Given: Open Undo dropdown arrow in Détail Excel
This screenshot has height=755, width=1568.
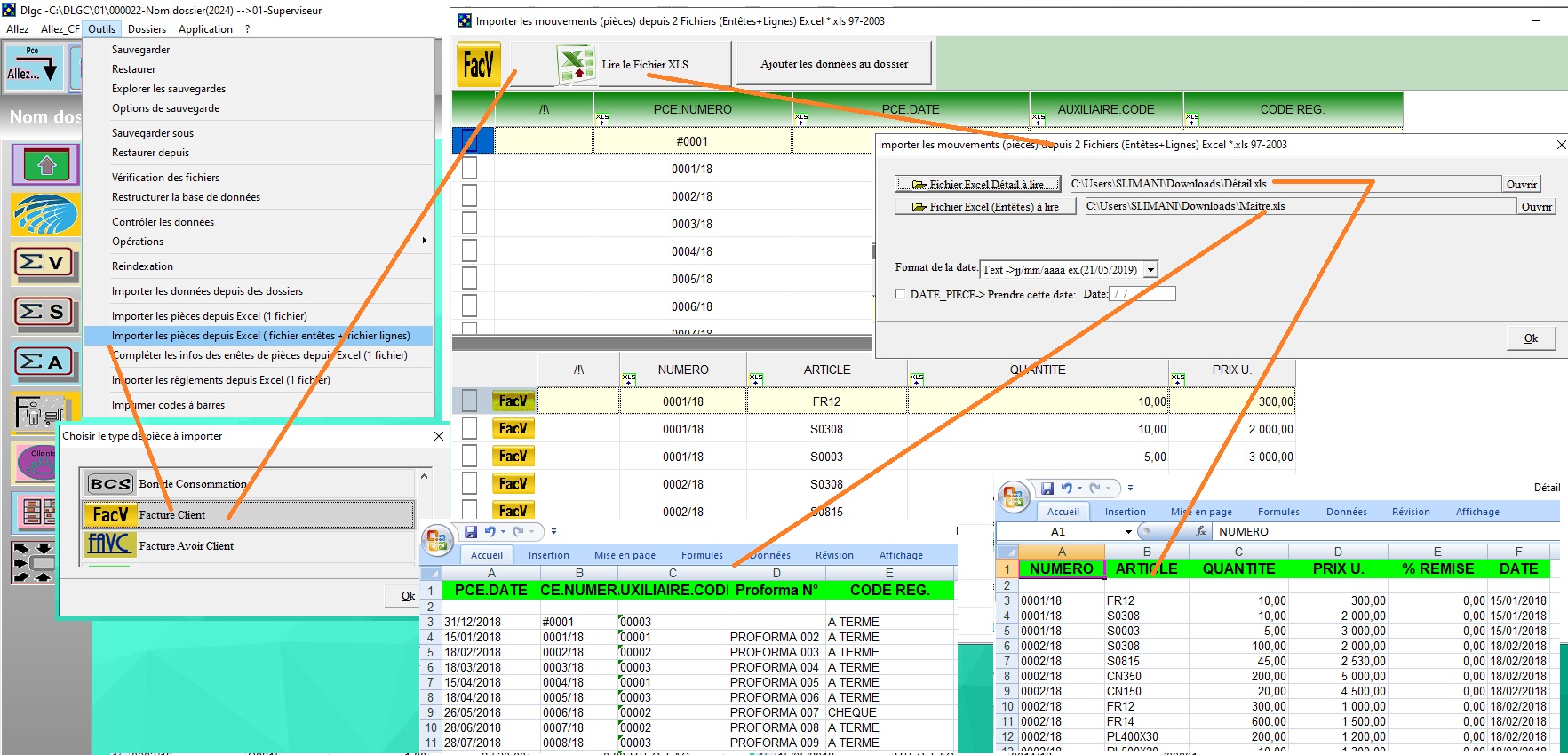Looking at the screenshot, I should [1079, 488].
